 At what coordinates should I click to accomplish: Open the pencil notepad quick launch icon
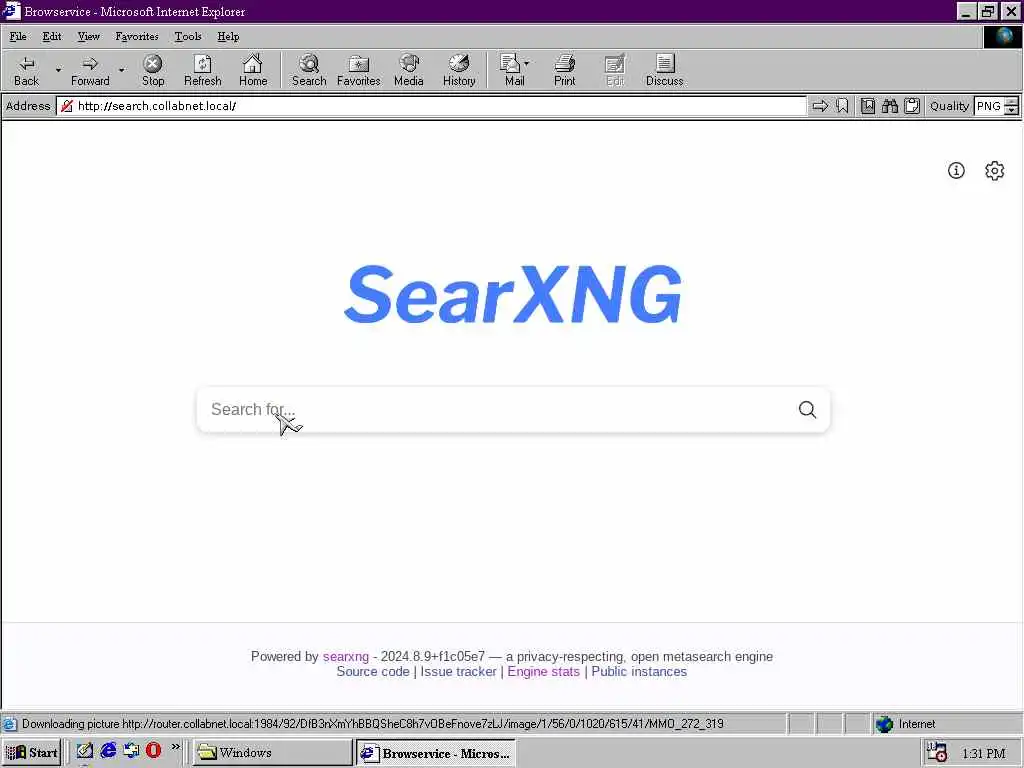point(85,750)
